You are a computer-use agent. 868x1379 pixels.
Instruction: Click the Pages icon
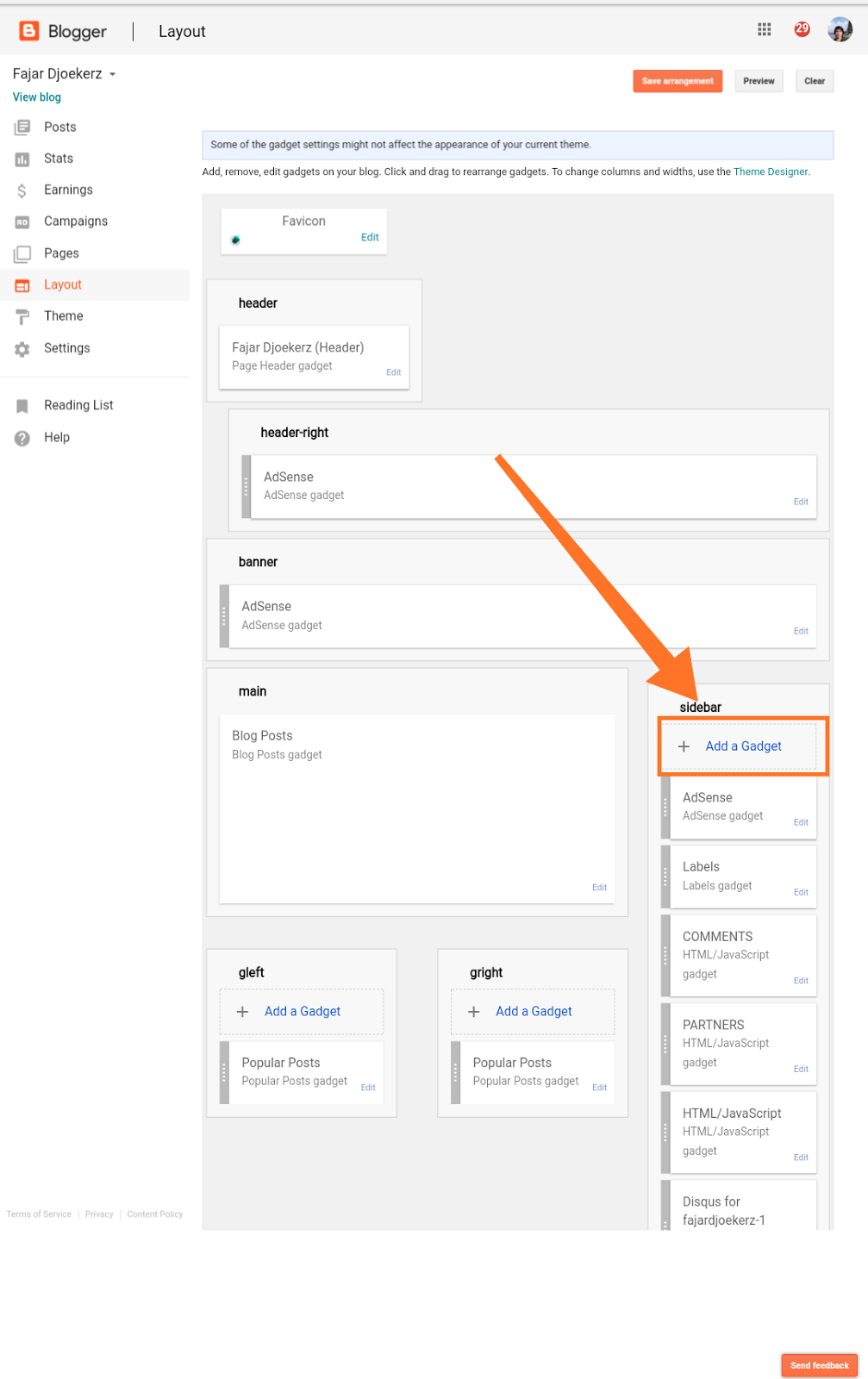(22, 253)
